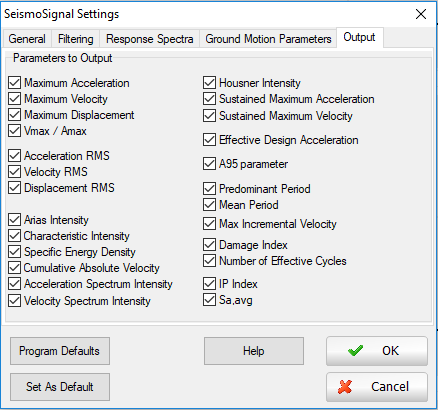Switch to the General tab

27,39
